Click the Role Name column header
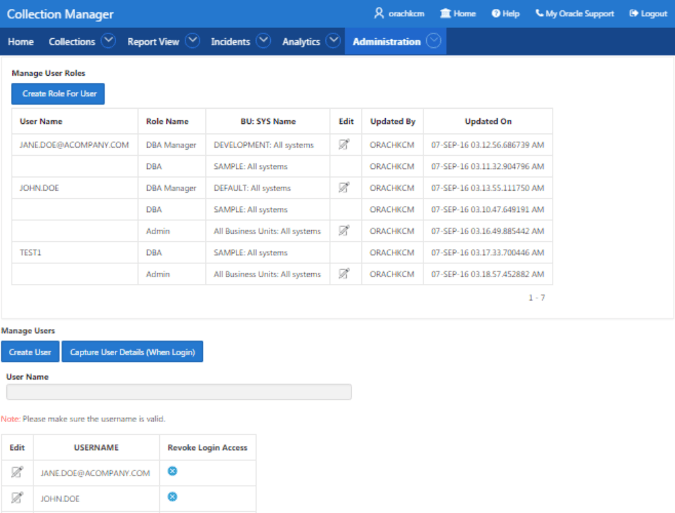The image size is (675, 513). [167, 121]
